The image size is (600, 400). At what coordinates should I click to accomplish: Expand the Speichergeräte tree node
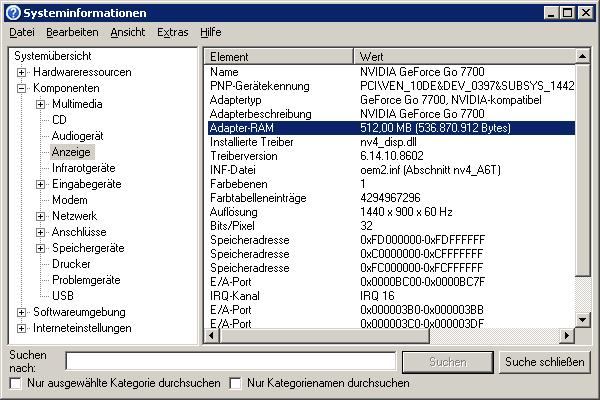point(41,248)
